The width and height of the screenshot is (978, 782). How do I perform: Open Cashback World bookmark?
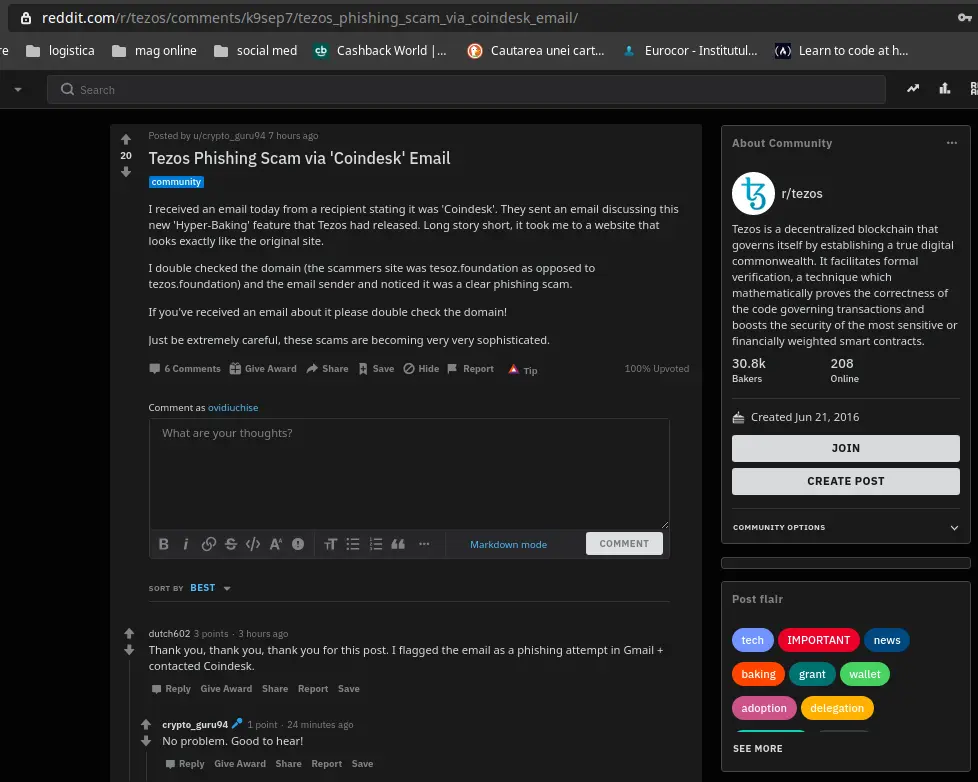point(380,51)
